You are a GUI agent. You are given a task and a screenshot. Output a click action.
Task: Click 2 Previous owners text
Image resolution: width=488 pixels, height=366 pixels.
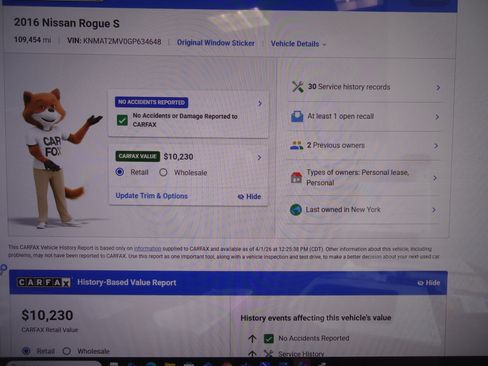pos(336,145)
